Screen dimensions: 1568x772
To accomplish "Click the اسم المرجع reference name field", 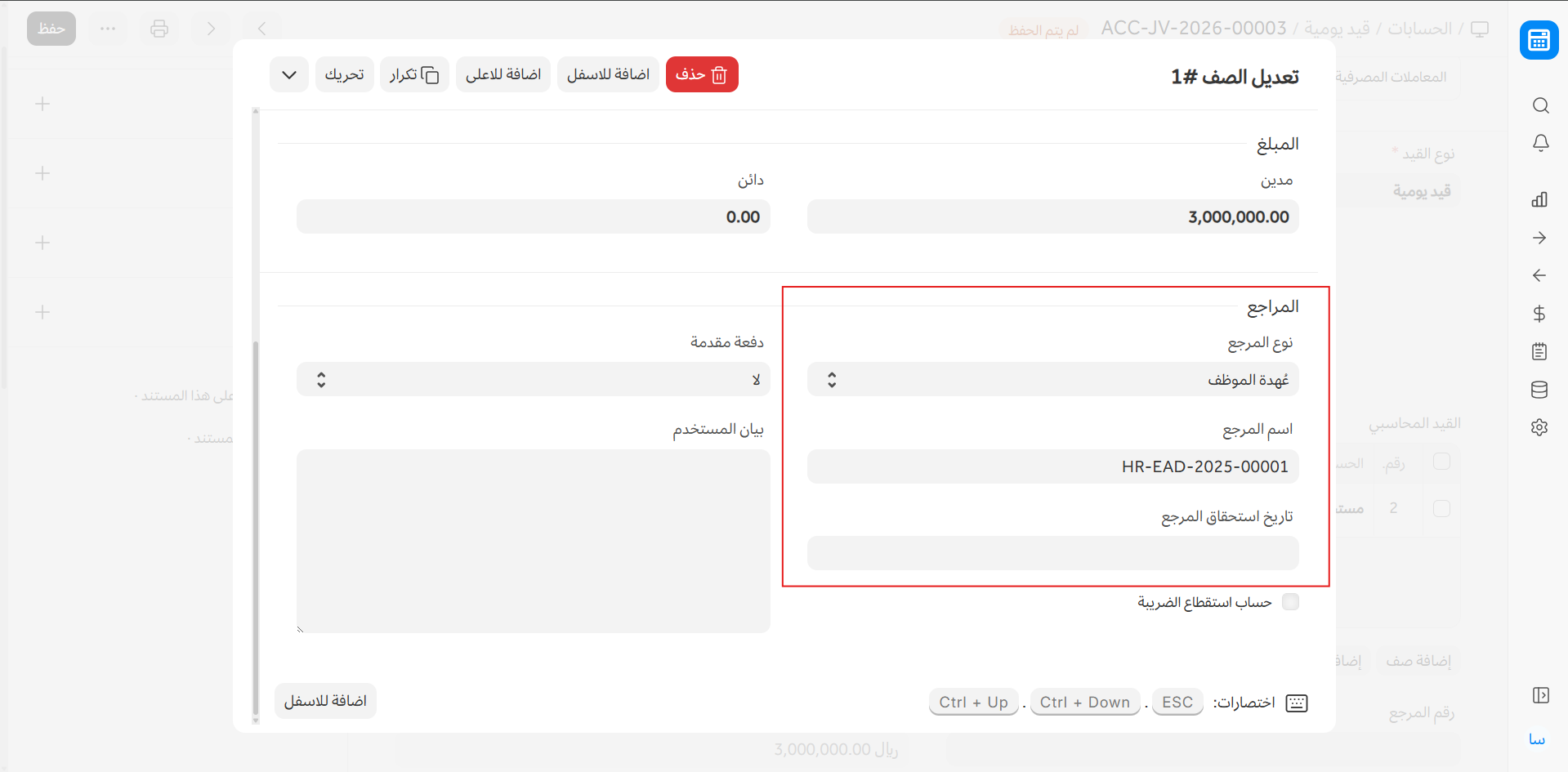I will coord(1052,467).
